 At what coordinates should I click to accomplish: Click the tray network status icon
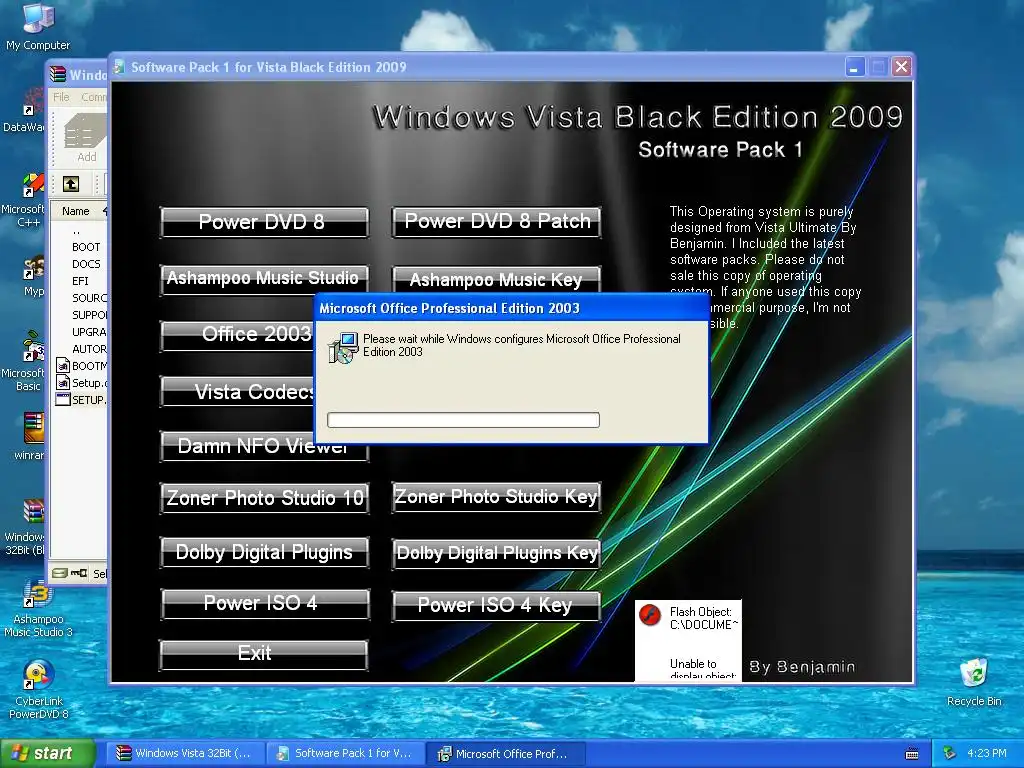949,753
